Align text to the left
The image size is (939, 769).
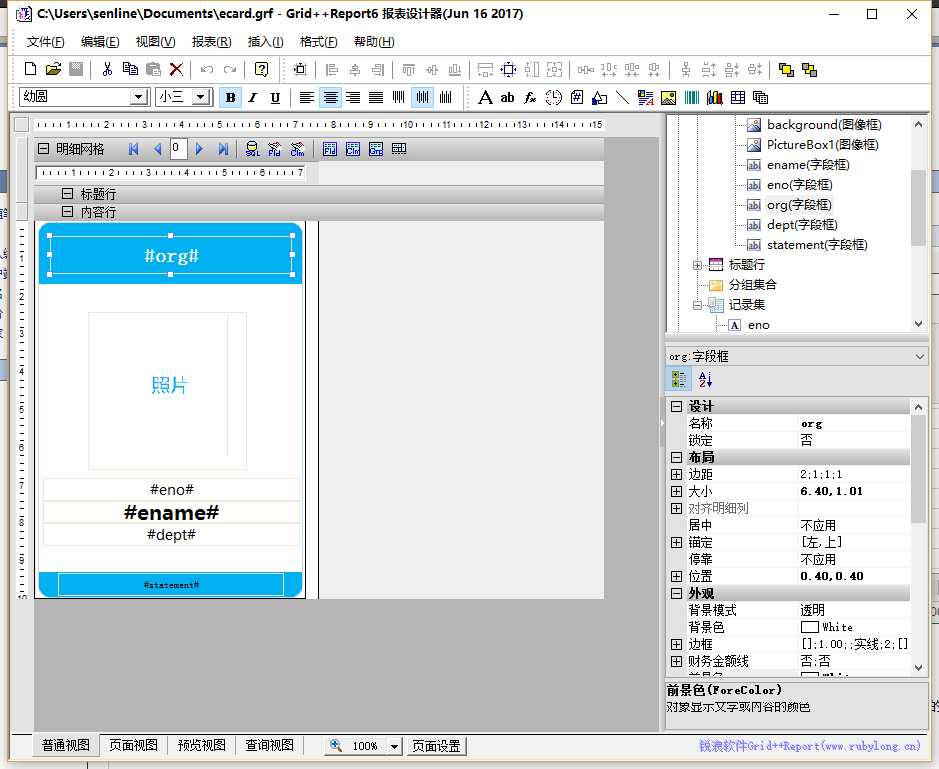pos(307,98)
